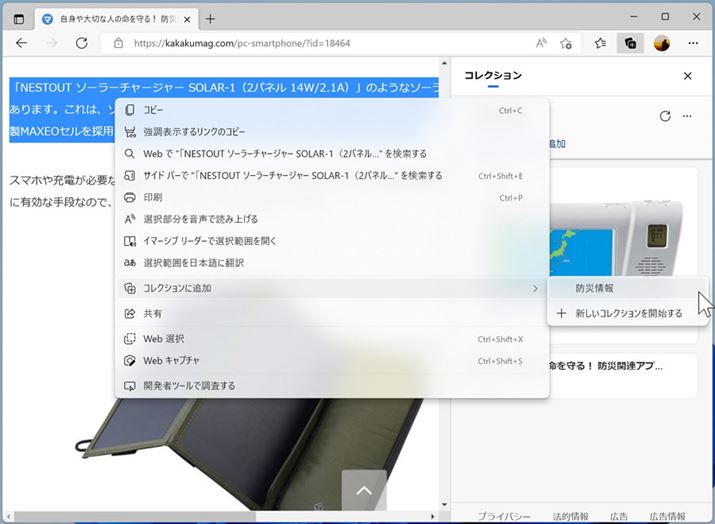This screenshot has height=524, width=715.
Task: Add selection to 防災情報 collection
Action: [627, 288]
